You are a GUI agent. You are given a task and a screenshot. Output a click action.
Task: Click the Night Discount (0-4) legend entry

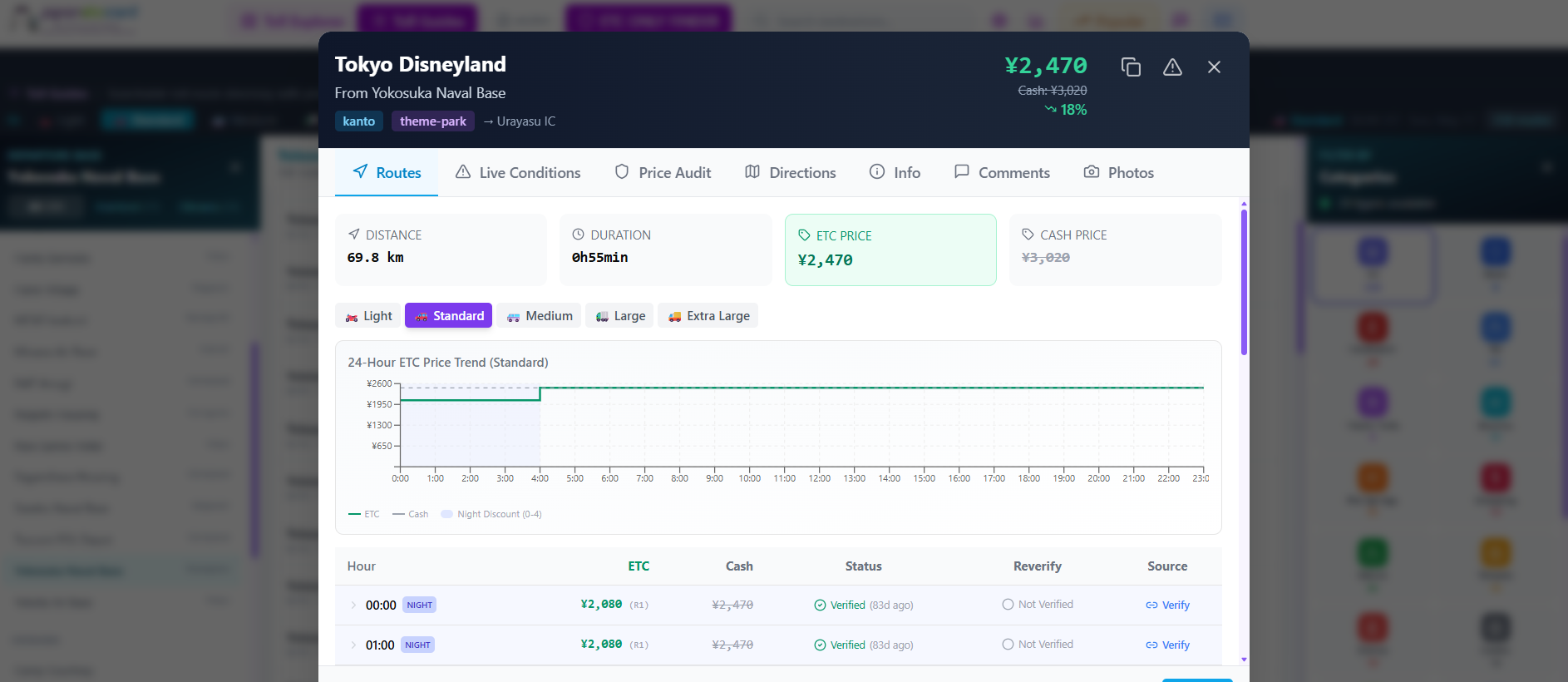coord(491,514)
